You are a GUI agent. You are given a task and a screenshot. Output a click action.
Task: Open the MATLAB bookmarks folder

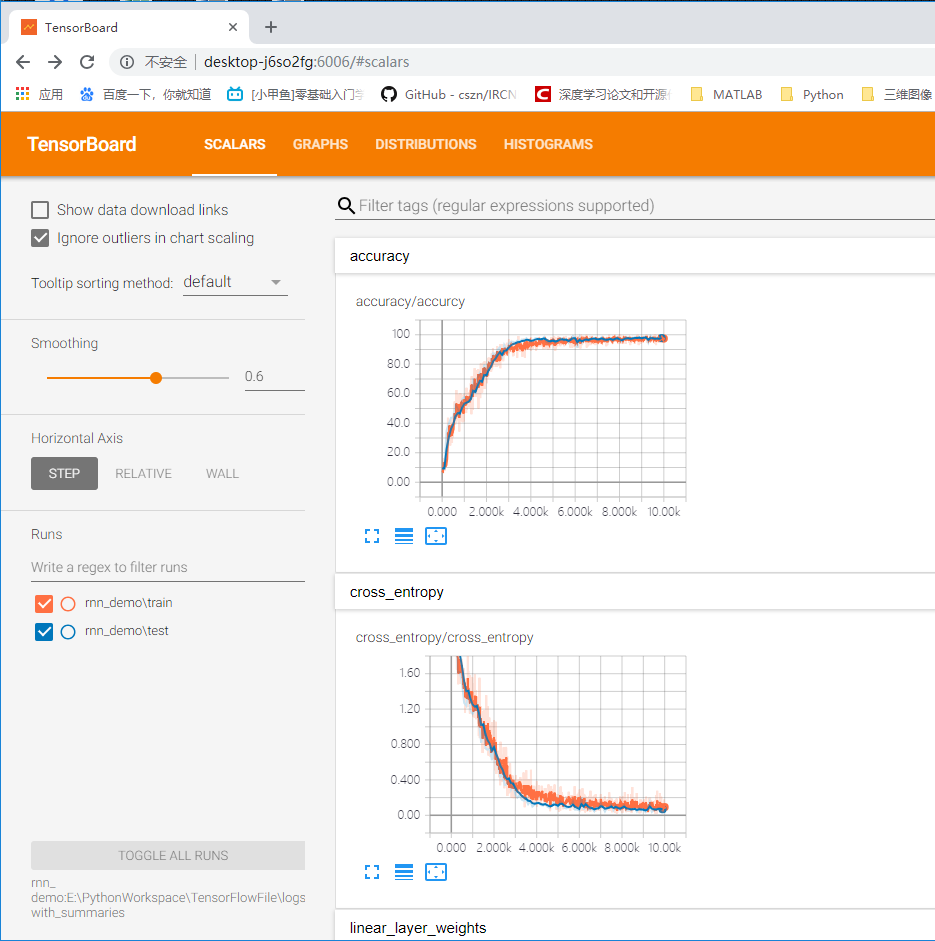726,94
